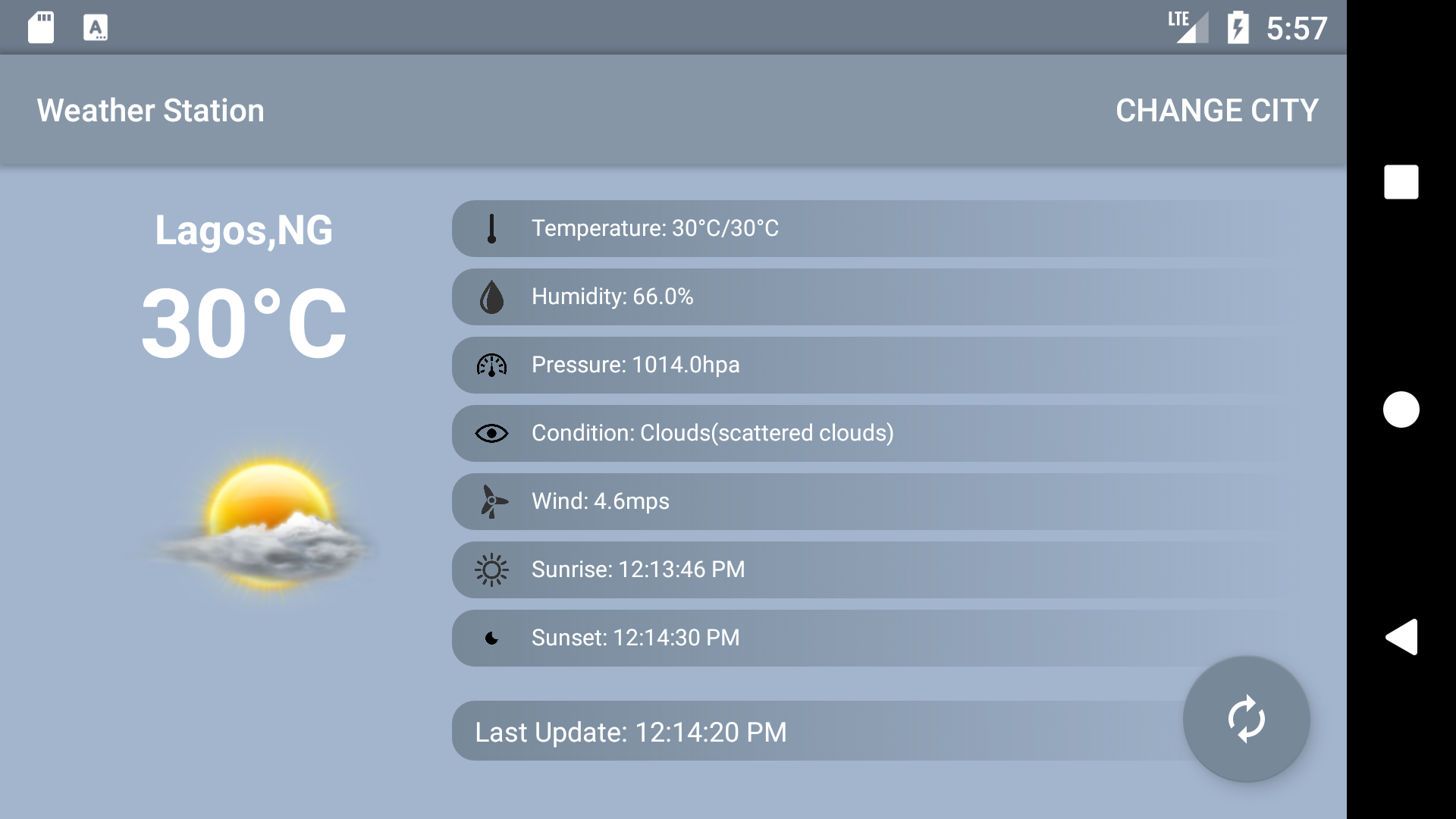Click the Sunrise sun icon
Image resolution: width=1456 pixels, height=819 pixels.
pos(491,570)
